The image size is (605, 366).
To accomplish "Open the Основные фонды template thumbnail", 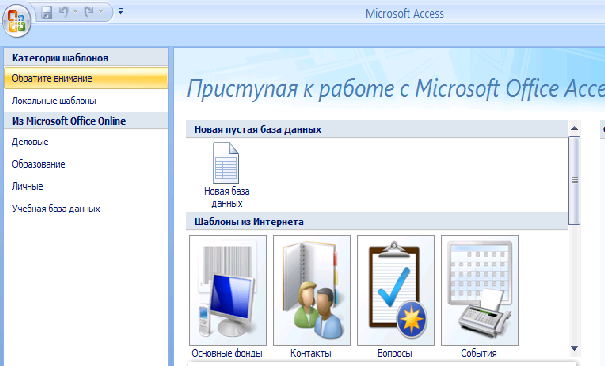I will click(x=228, y=290).
